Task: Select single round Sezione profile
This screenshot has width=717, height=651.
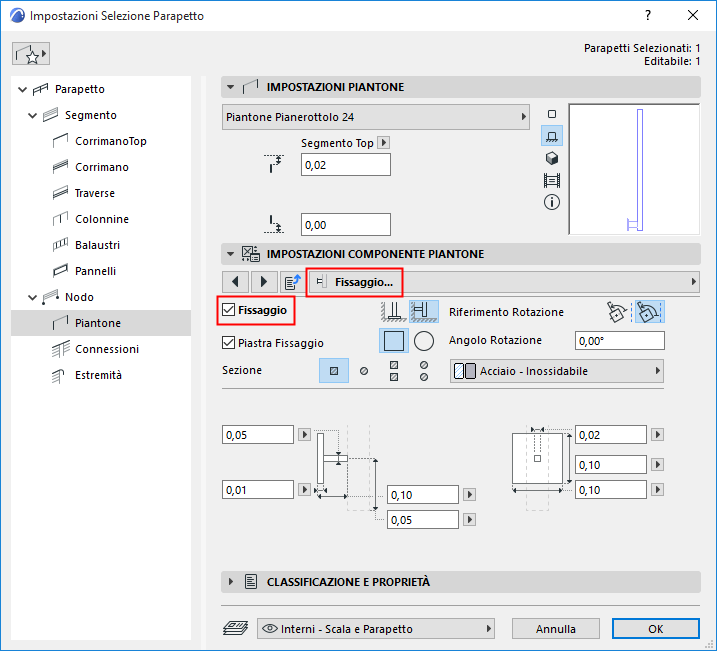Action: pos(364,371)
